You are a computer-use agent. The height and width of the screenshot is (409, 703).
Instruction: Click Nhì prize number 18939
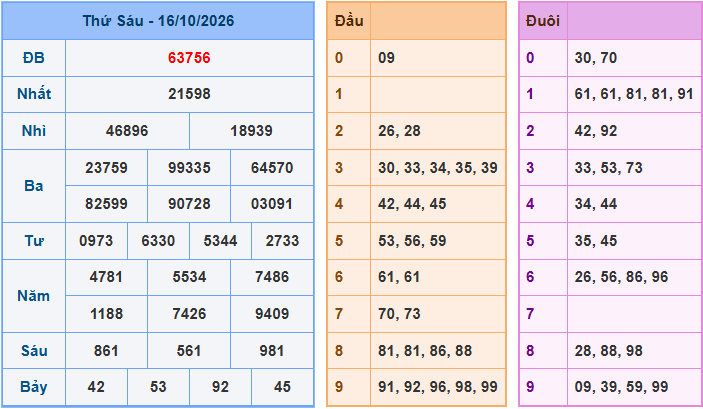pos(251,131)
